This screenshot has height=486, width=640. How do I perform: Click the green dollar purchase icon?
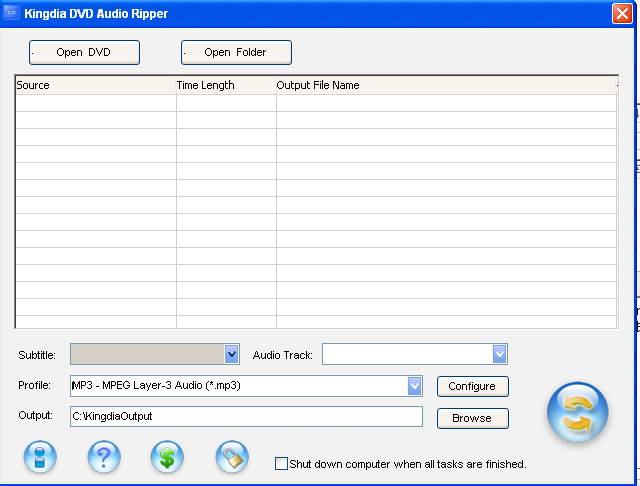[167, 457]
